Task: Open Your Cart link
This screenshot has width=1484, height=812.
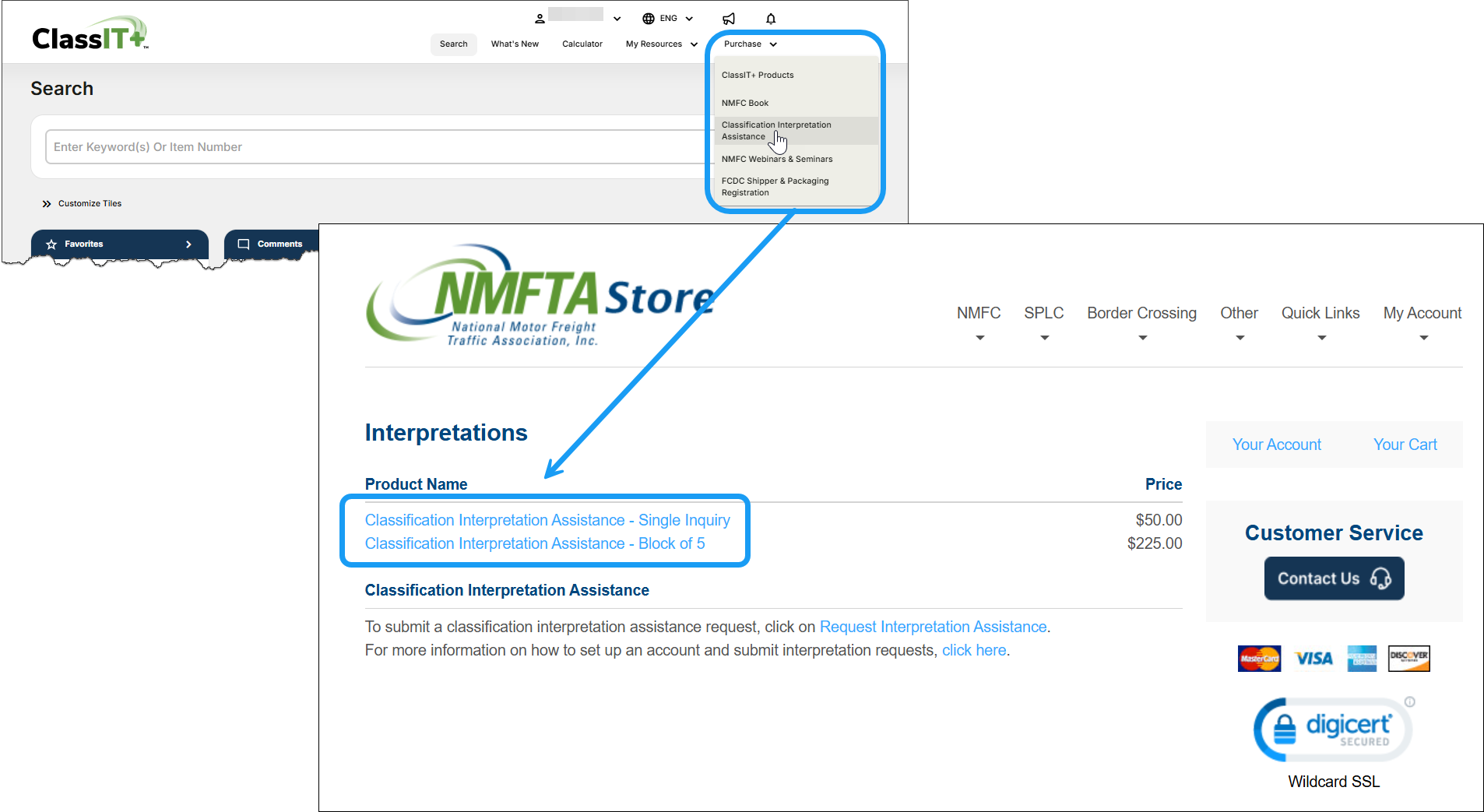Action: [1405, 444]
